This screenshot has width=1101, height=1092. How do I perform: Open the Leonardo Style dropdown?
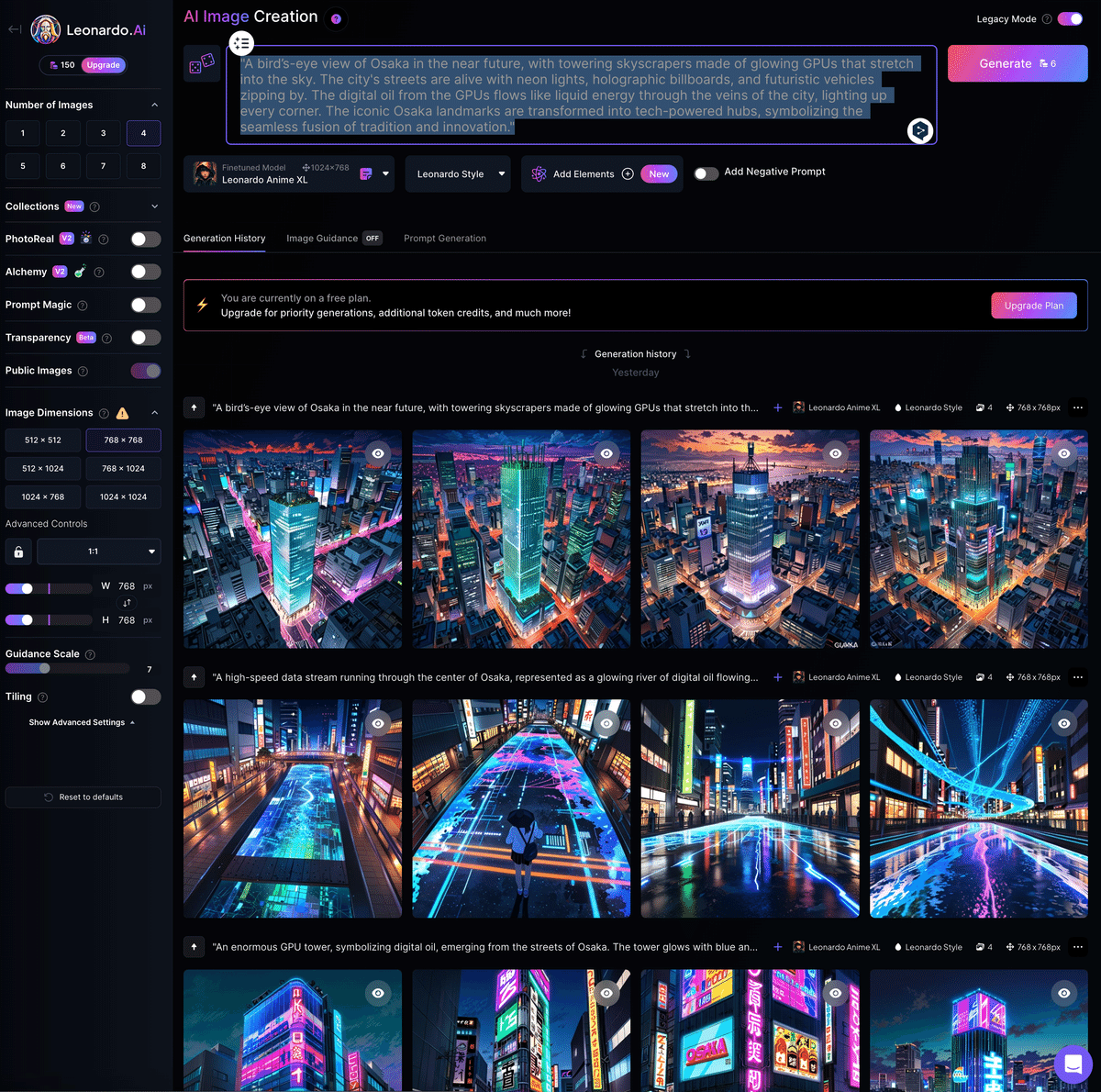click(458, 173)
